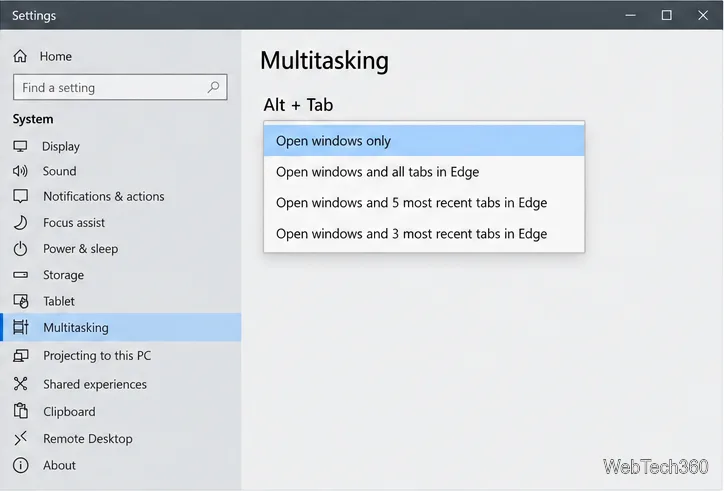Image resolution: width=724 pixels, height=491 pixels.
Task: Click the Home house icon
Action: 20,56
